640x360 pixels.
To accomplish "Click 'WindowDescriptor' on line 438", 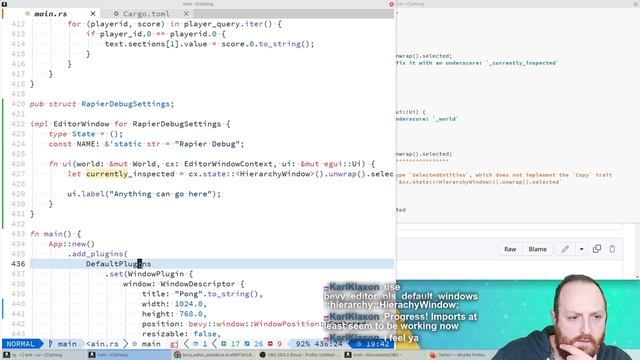I will point(198,284).
